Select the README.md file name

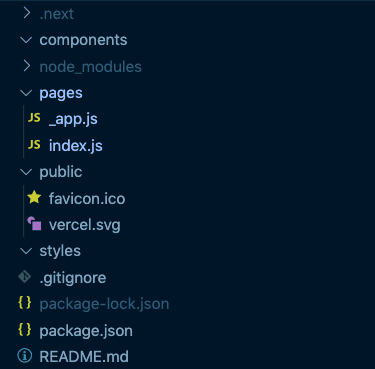[x=84, y=357]
